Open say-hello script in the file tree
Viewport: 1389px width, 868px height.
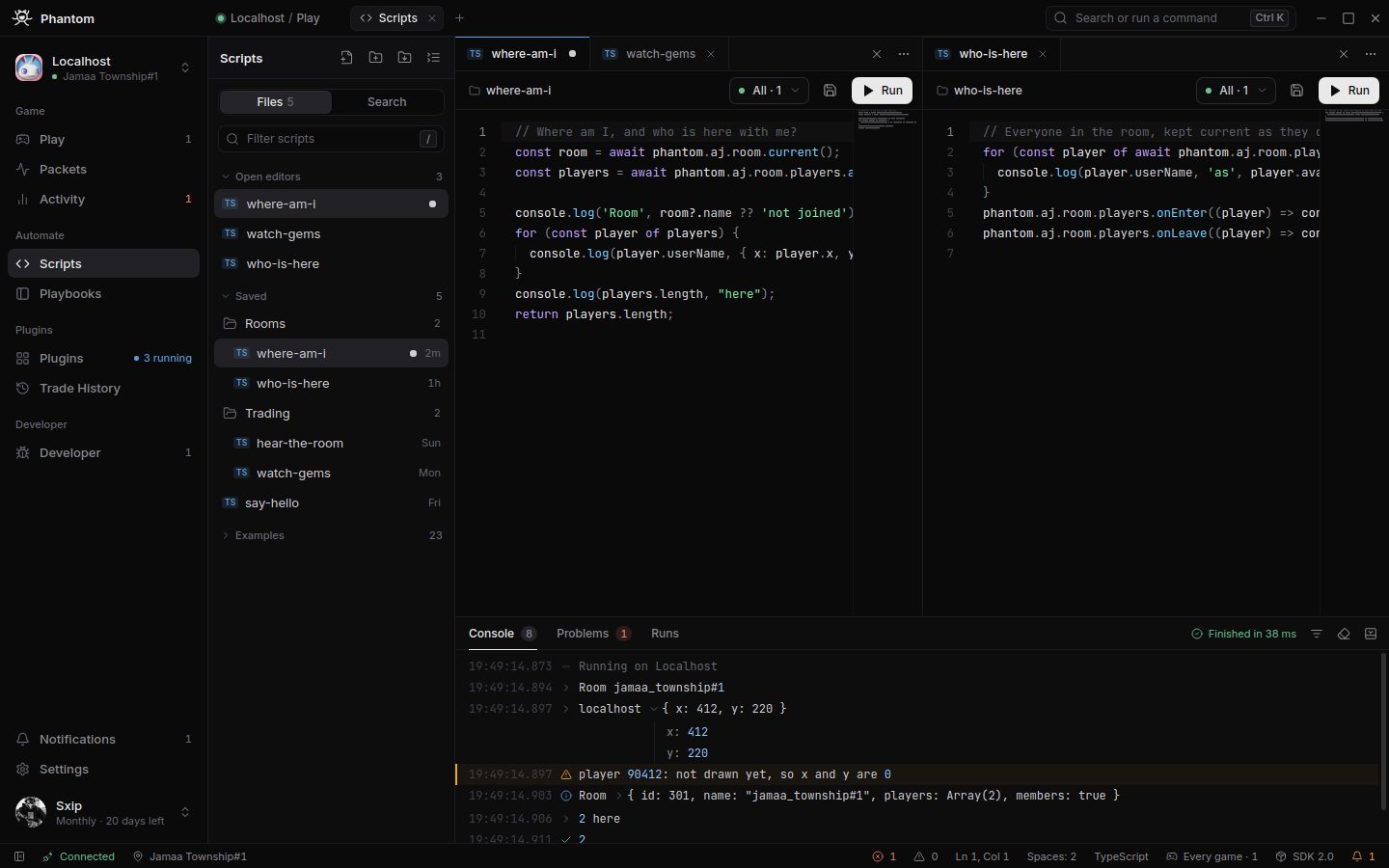click(x=330, y=502)
